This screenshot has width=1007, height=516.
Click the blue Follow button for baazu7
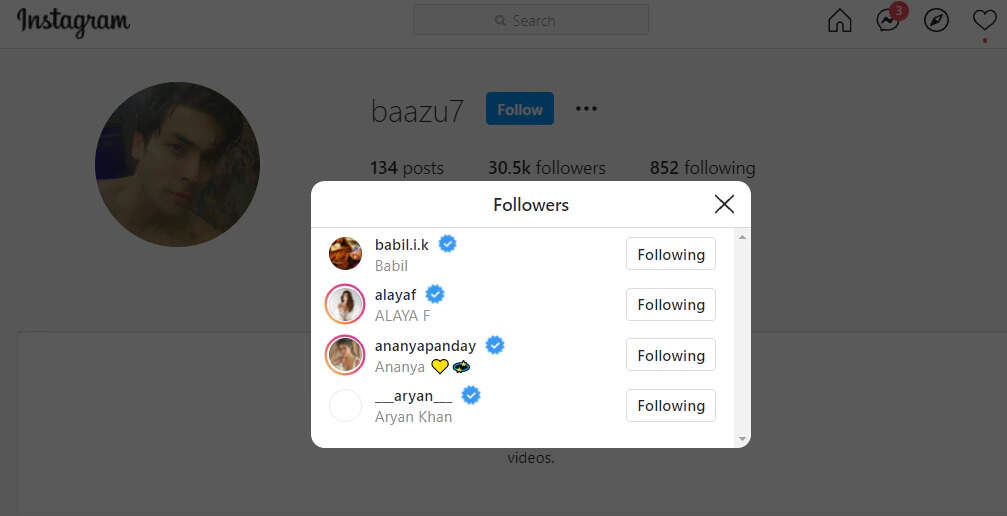(520, 109)
